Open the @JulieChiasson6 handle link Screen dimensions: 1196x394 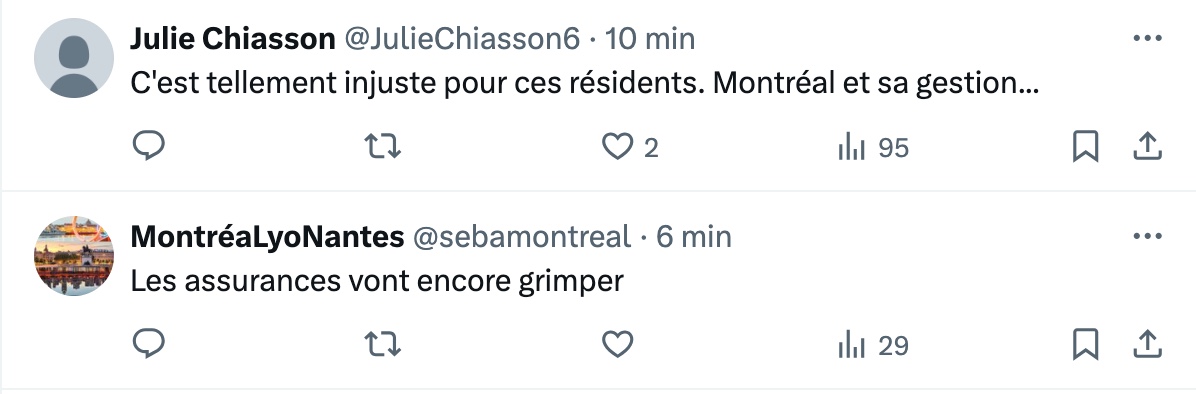462,38
